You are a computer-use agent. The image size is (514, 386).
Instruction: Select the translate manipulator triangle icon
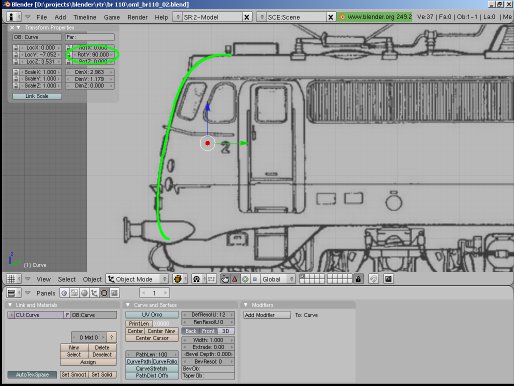(x=235, y=279)
